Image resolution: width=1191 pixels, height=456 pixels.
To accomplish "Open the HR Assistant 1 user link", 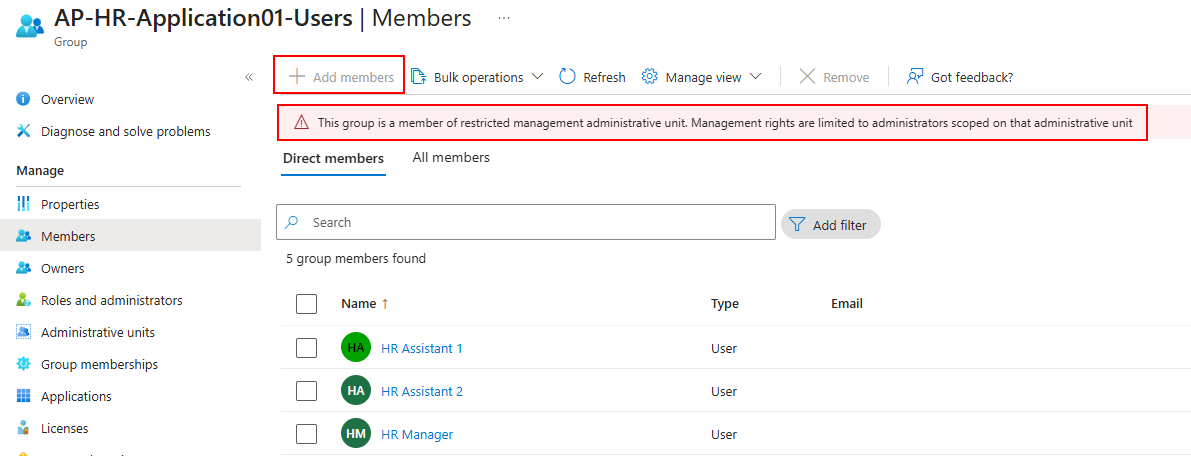I will 422,348.
